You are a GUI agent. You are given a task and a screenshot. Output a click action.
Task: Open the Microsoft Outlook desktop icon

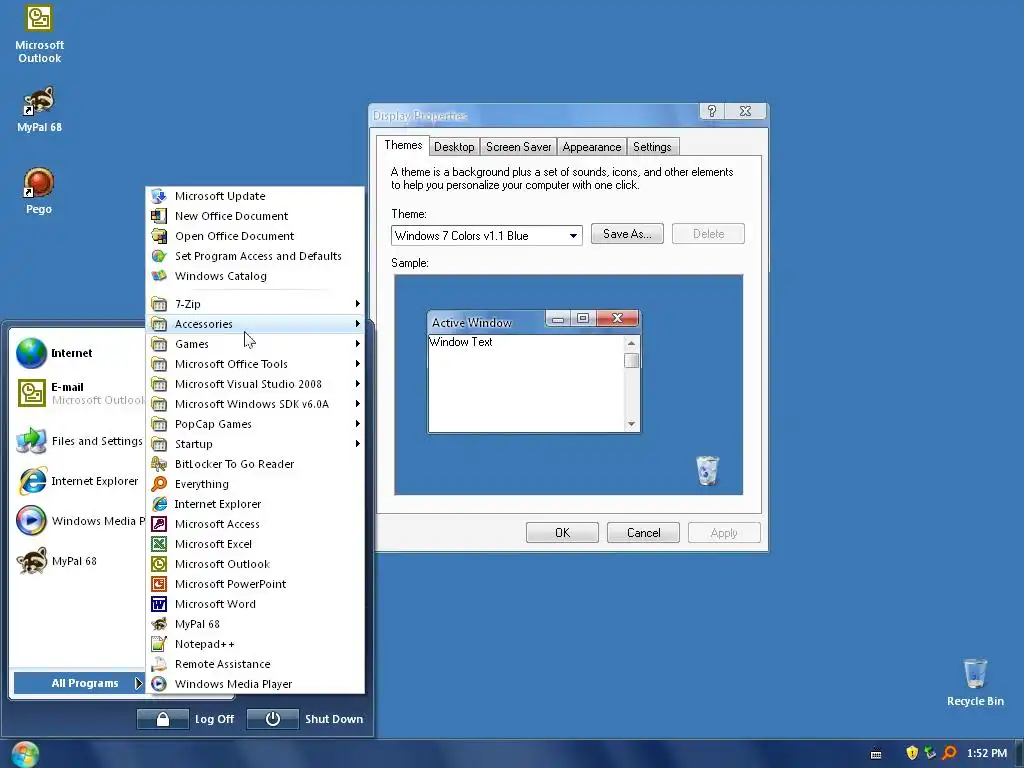click(39, 34)
